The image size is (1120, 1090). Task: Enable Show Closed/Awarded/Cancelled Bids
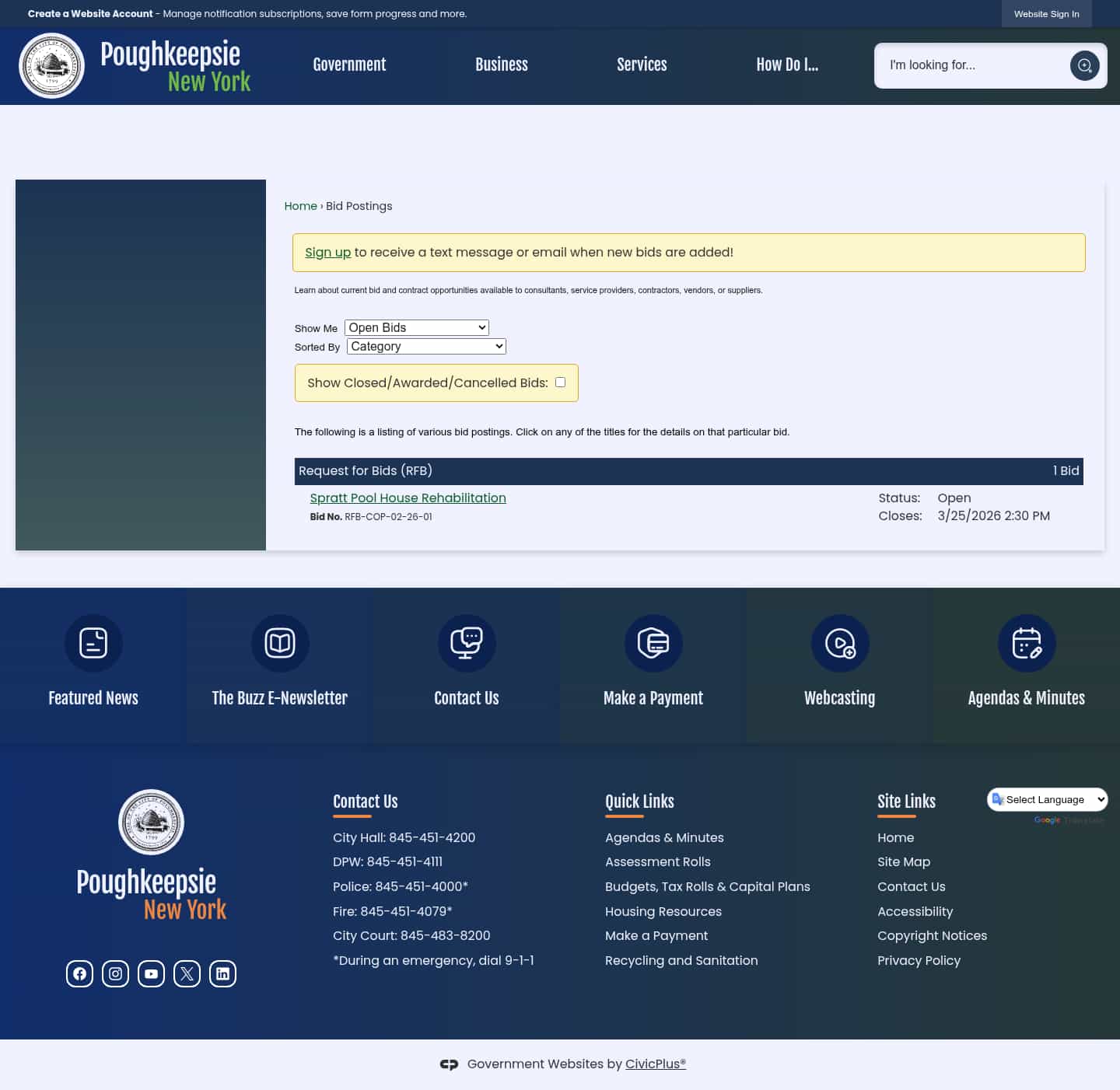tap(560, 382)
